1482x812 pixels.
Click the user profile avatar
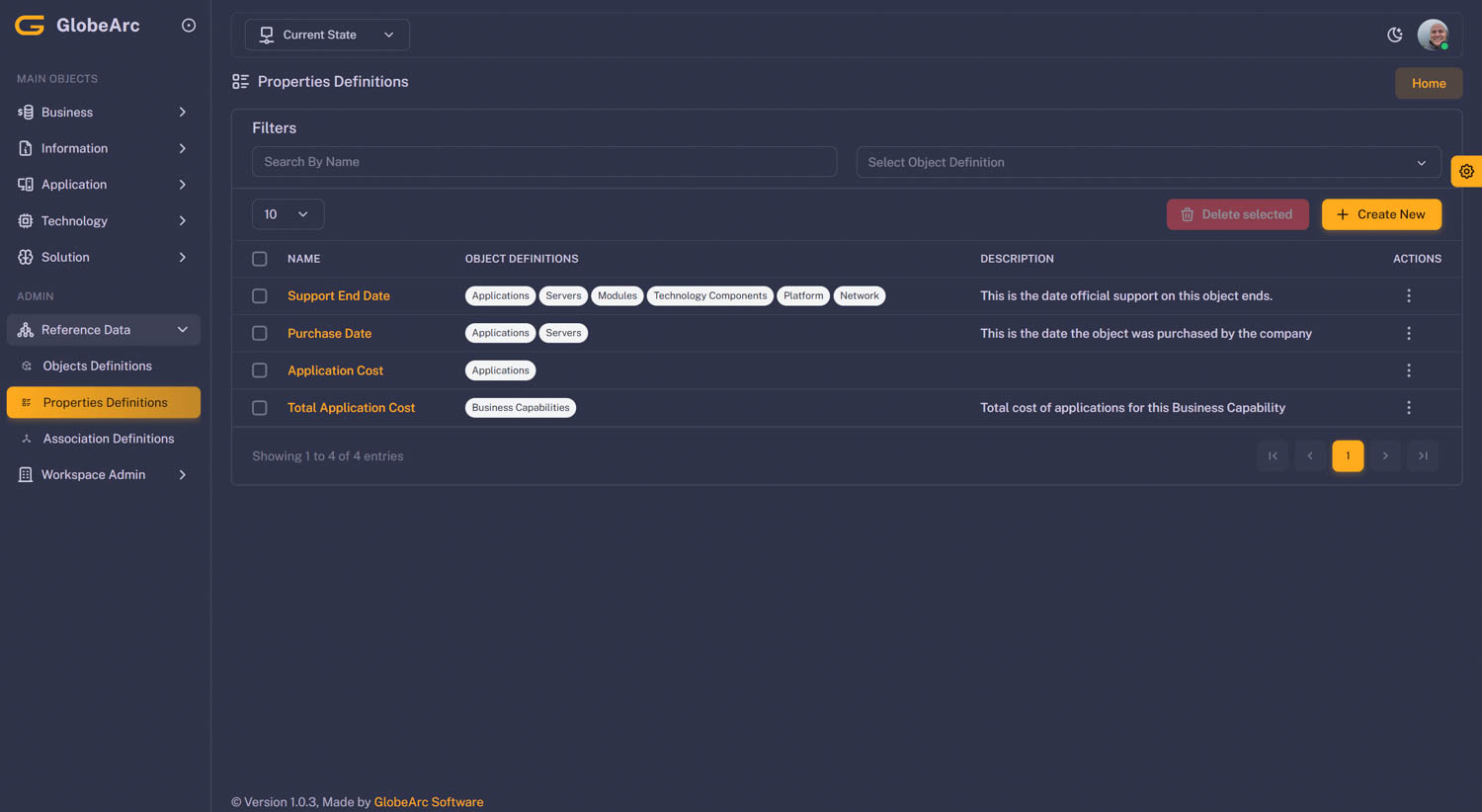pyautogui.click(x=1432, y=35)
